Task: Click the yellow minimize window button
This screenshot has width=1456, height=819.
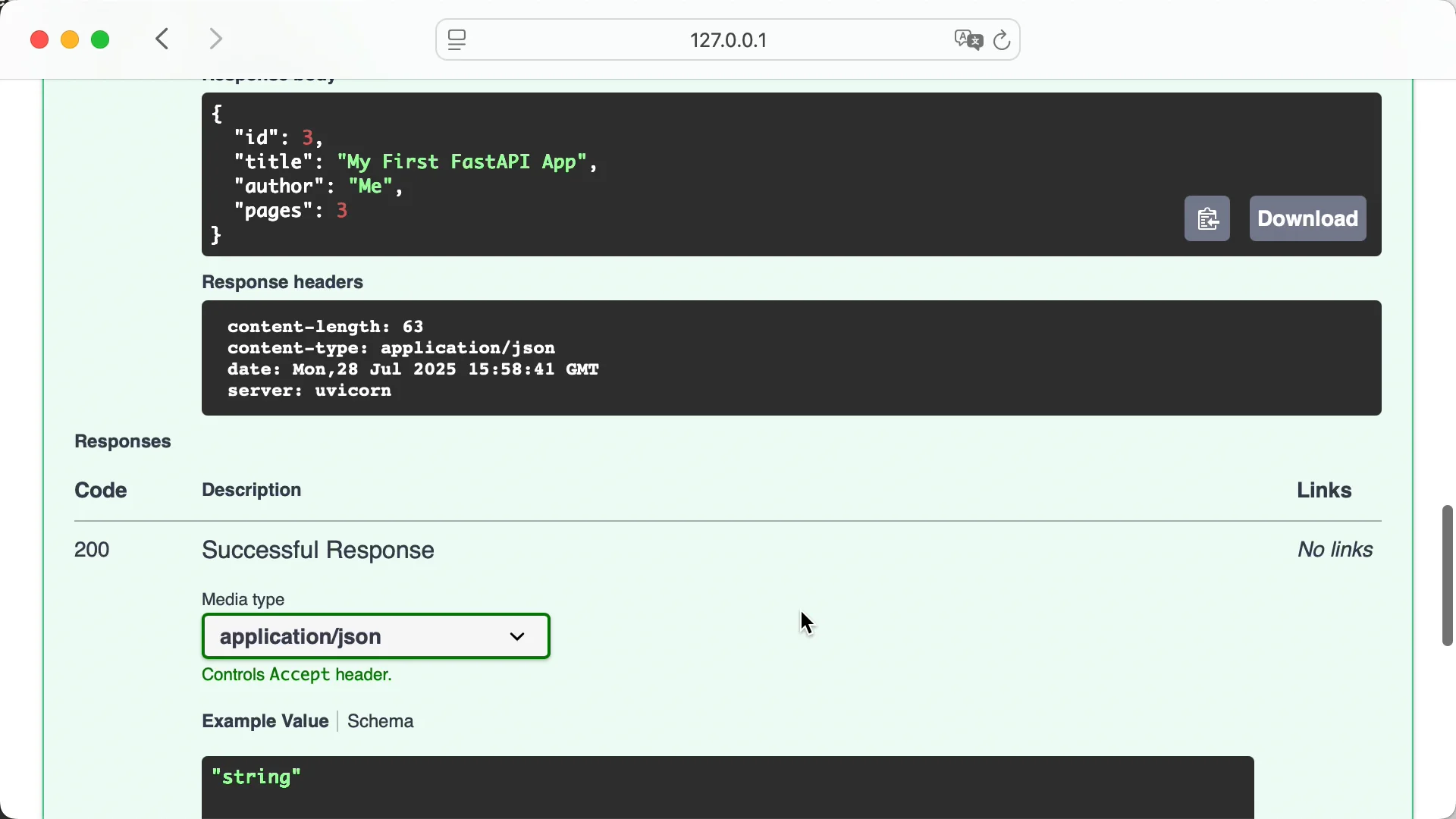Action: tap(70, 40)
